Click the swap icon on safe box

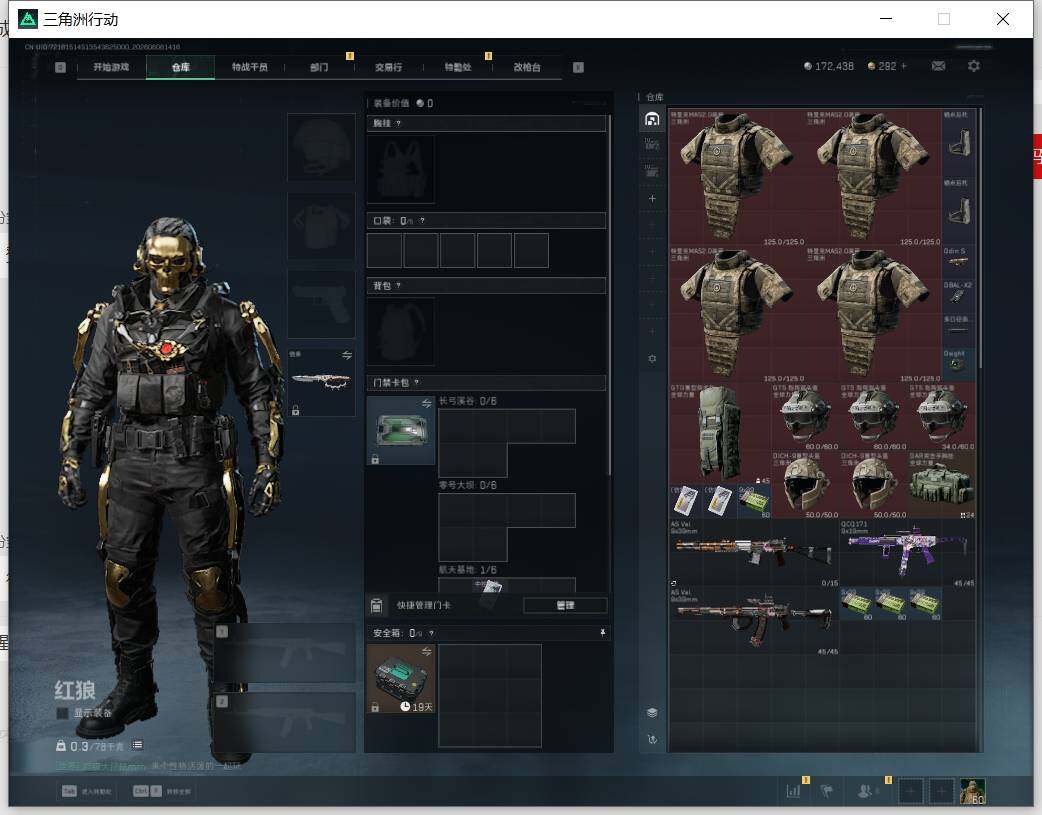(x=427, y=651)
